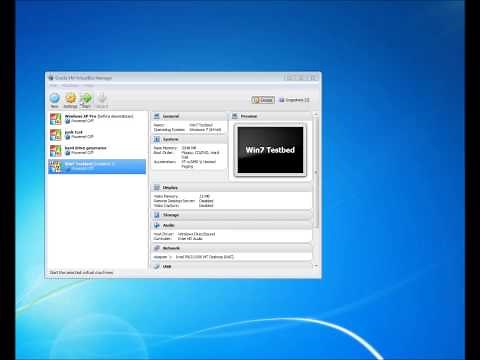Click the Intel HD Audio controller text
The height and width of the screenshot is (360, 480).
tap(190, 239)
